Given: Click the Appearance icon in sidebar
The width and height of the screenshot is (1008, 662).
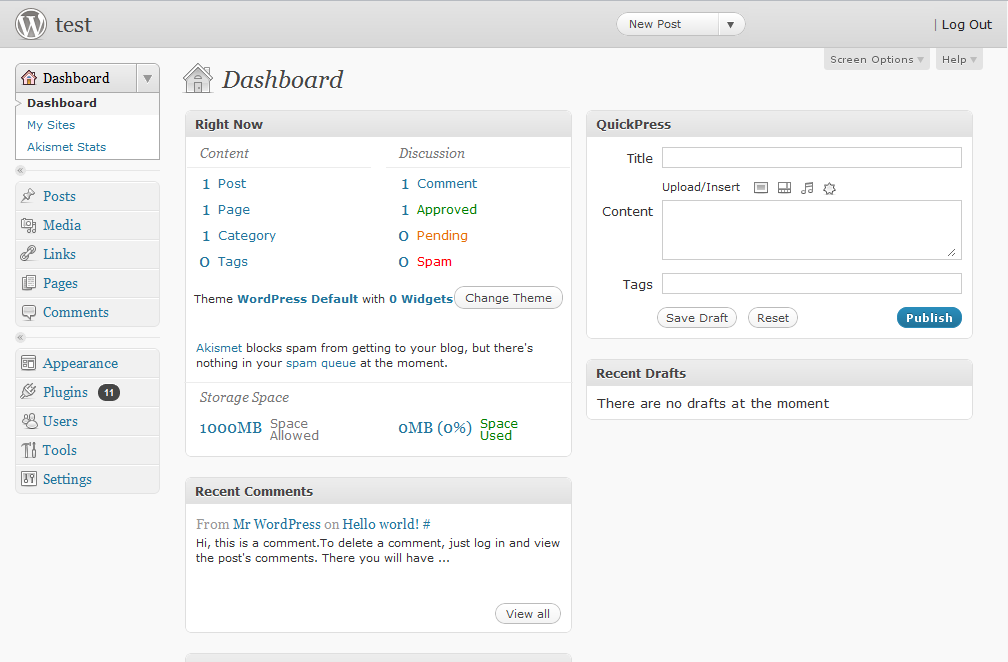Looking at the screenshot, I should 28,363.
